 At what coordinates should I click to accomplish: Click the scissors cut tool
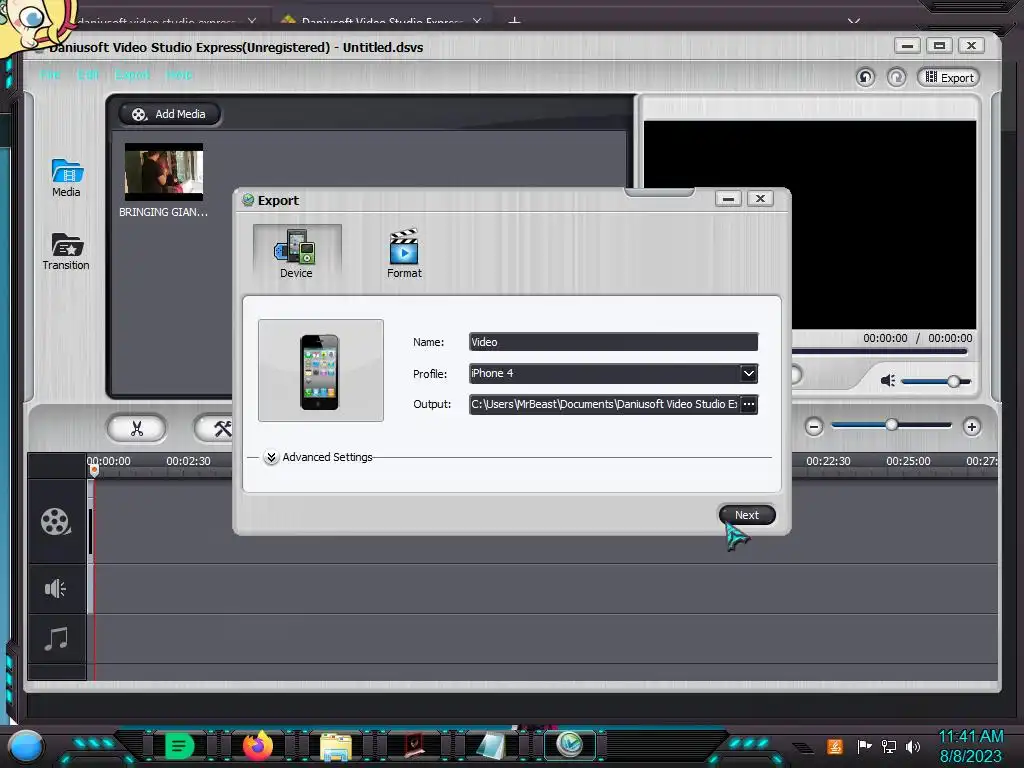click(x=136, y=428)
